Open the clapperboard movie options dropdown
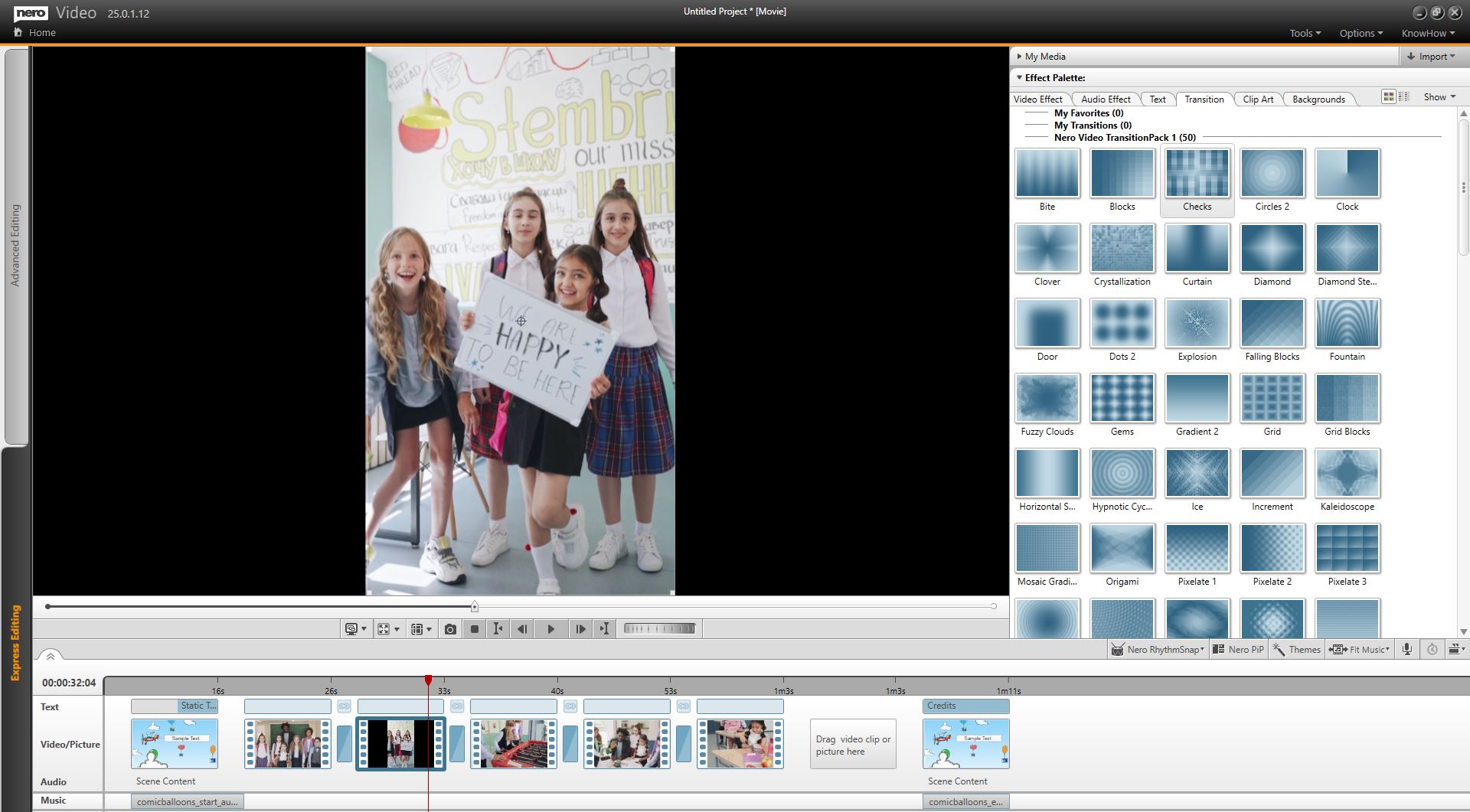Image resolution: width=1470 pixels, height=812 pixels. [x=1457, y=649]
